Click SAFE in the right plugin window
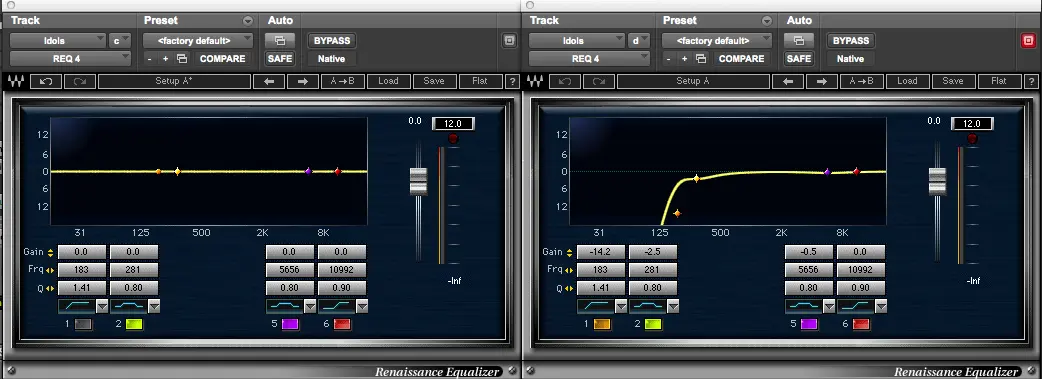The image size is (1042, 379). coord(799,59)
